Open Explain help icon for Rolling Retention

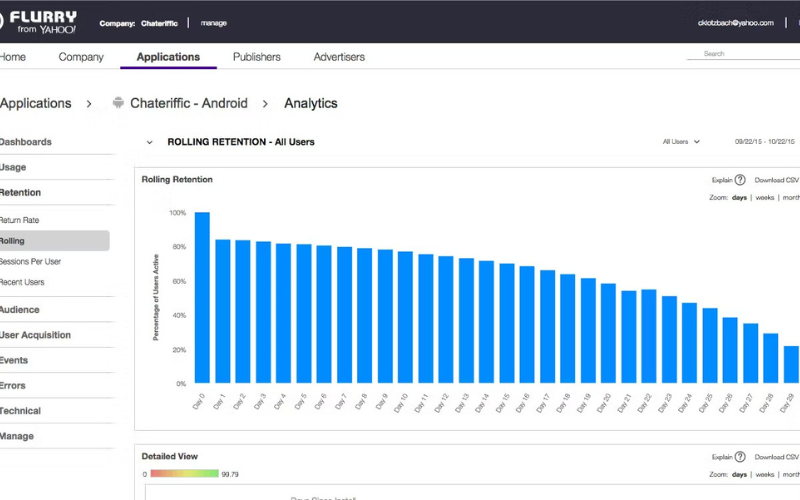pos(740,180)
